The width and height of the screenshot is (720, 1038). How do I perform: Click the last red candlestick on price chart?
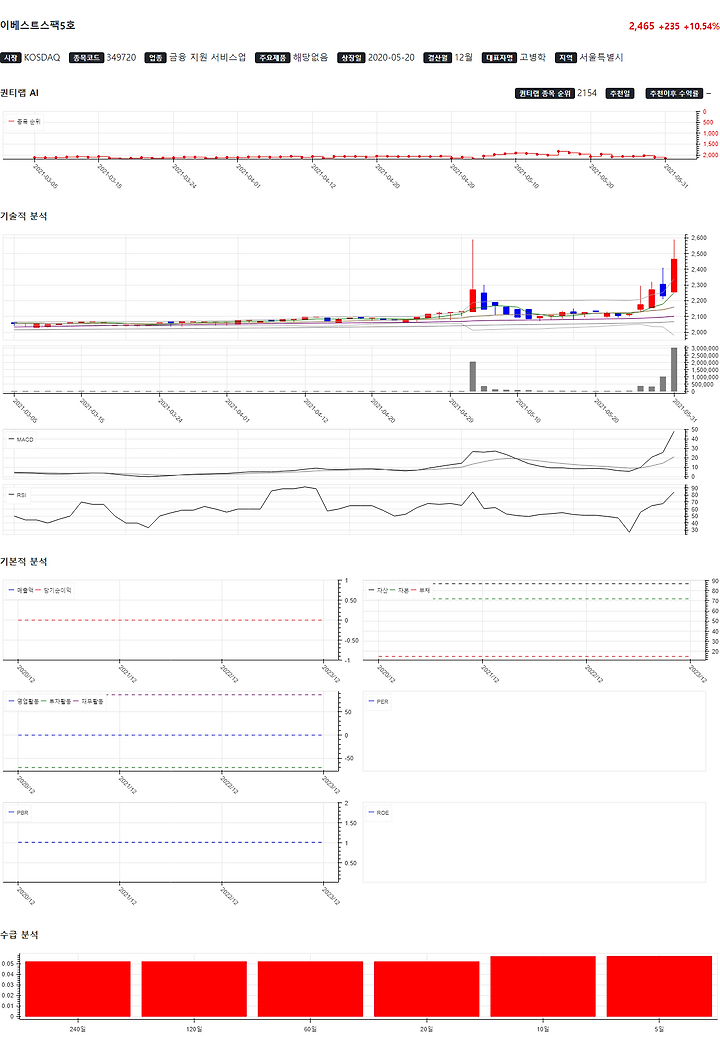point(674,275)
